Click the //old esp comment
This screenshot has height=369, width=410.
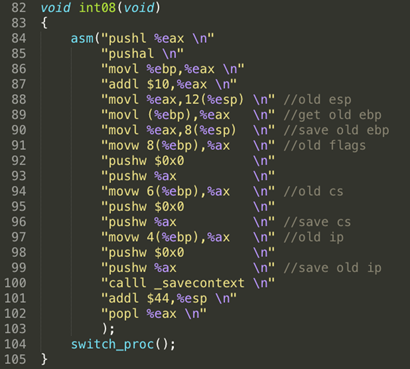pos(317,100)
